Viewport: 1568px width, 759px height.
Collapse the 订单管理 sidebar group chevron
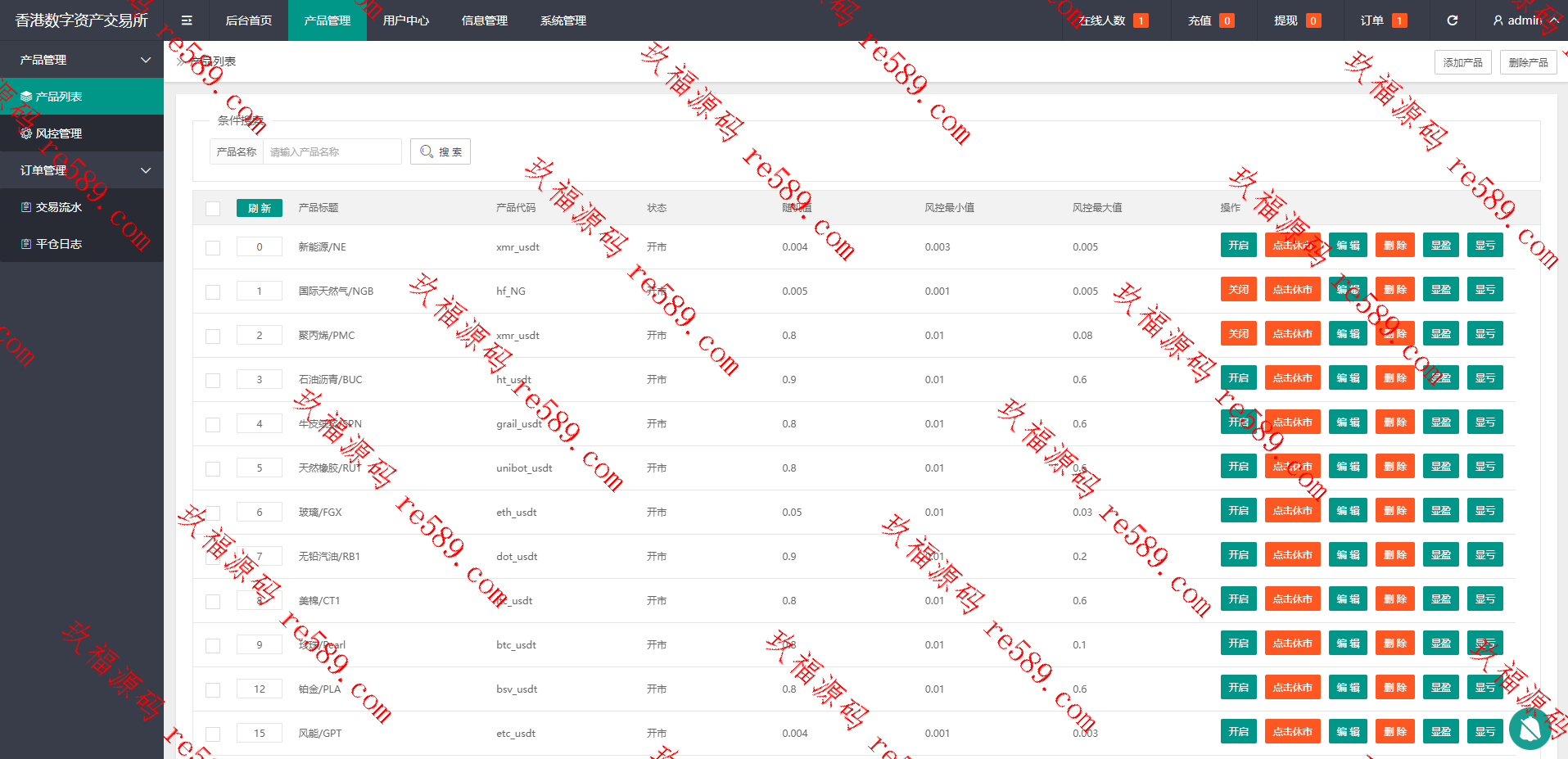pos(146,170)
